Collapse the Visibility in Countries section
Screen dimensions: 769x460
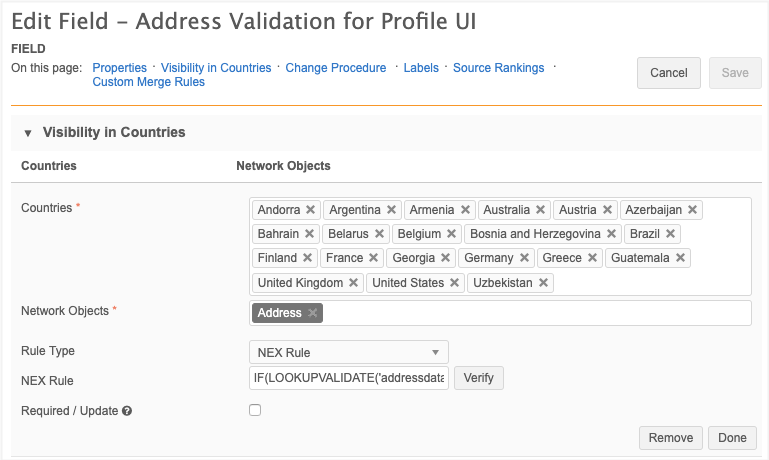point(28,133)
